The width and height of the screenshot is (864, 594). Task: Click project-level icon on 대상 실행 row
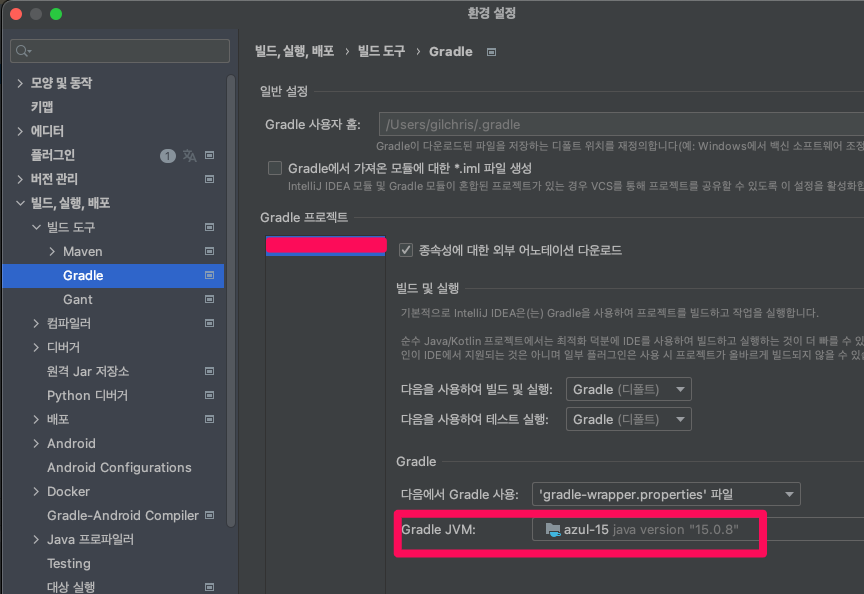pyautogui.click(x=209, y=587)
